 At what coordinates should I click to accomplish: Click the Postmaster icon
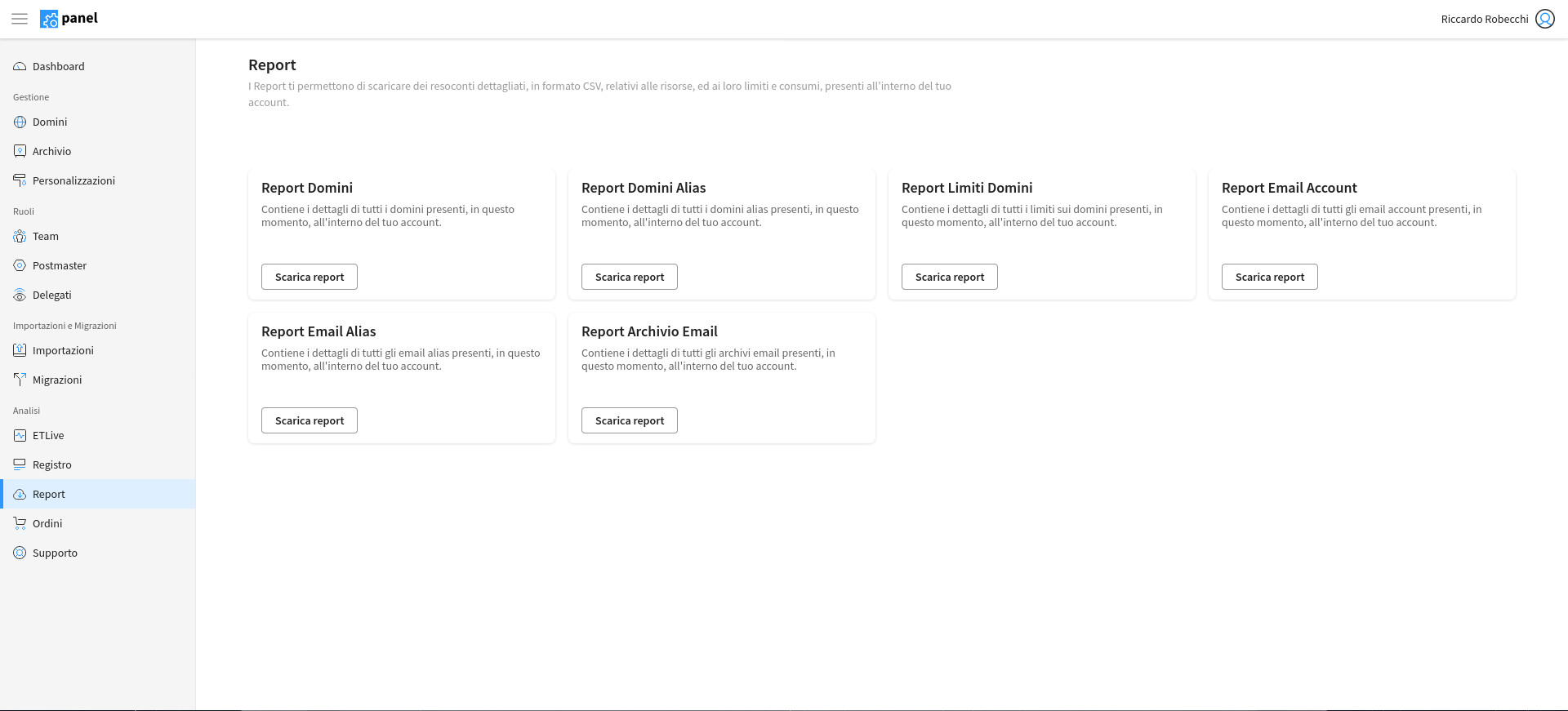(x=20, y=266)
